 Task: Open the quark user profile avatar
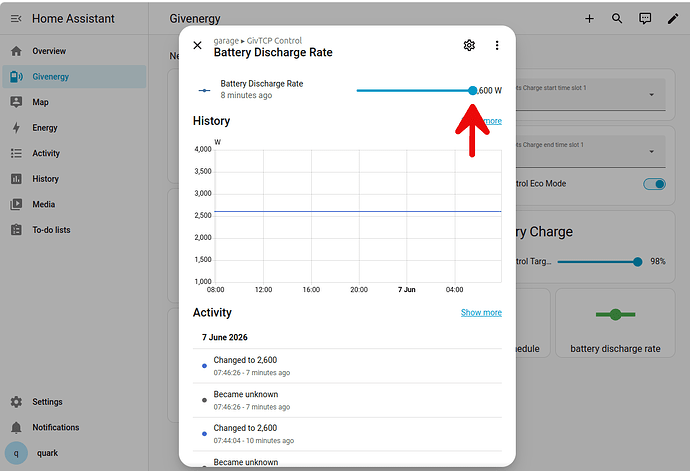point(16,453)
